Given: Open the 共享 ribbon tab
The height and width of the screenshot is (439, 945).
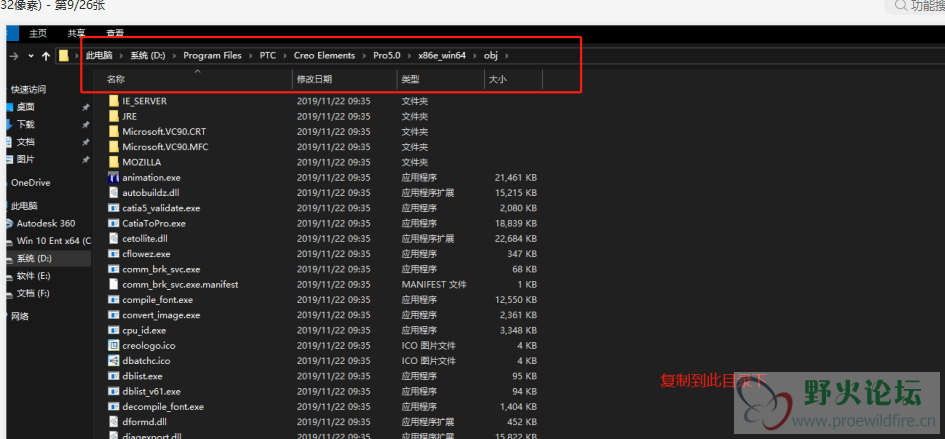Looking at the screenshot, I should (x=76, y=34).
